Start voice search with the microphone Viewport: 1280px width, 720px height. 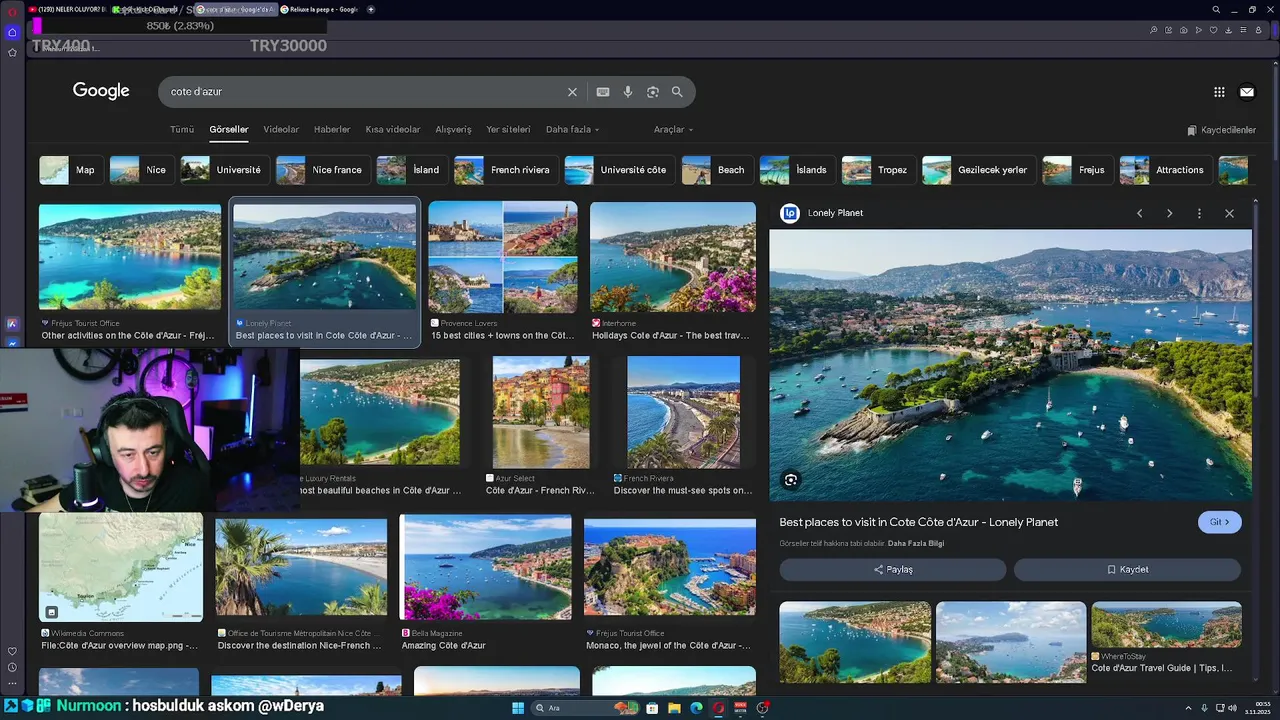(628, 92)
